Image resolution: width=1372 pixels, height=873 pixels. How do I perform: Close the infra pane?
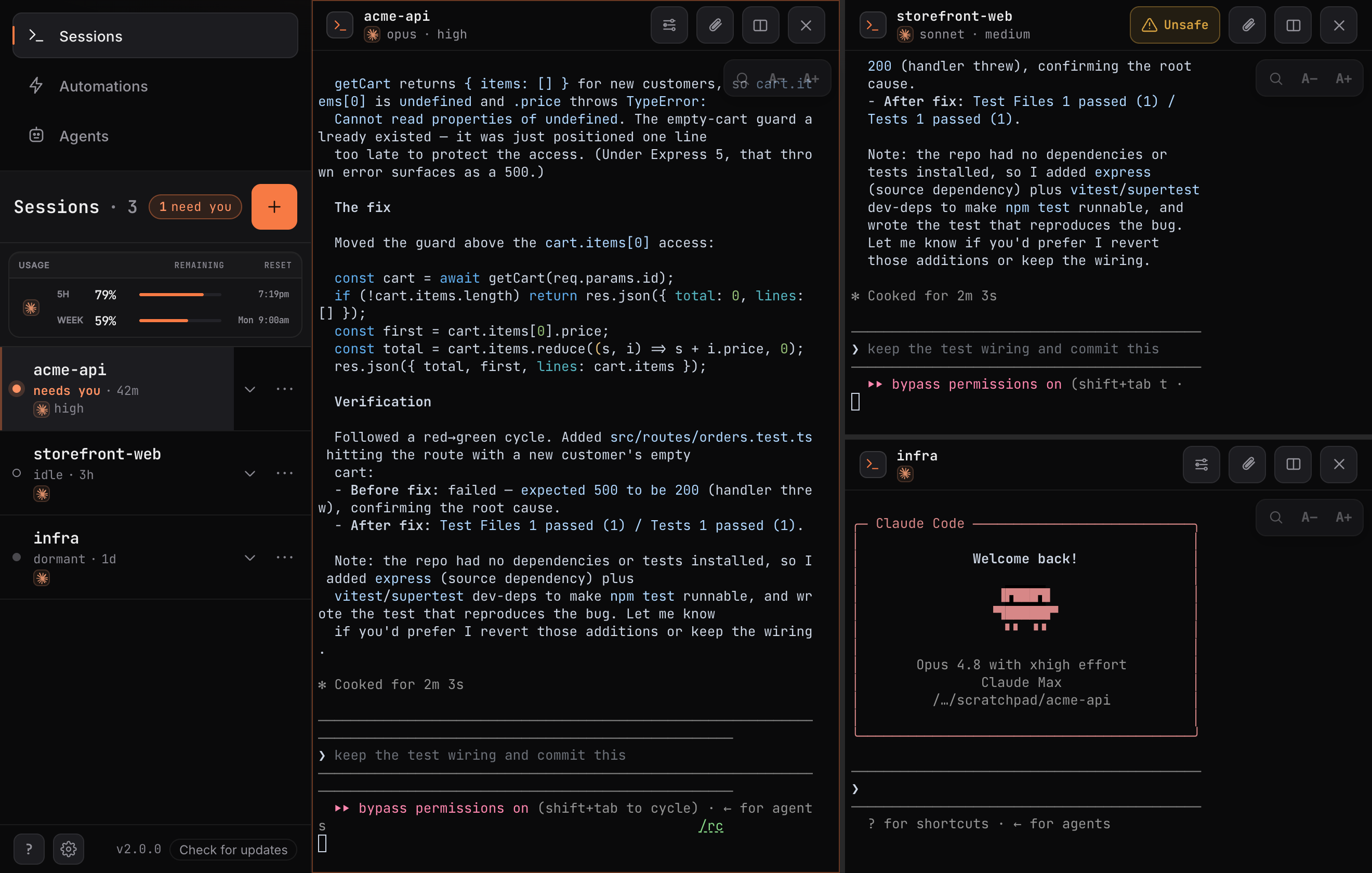(1339, 465)
